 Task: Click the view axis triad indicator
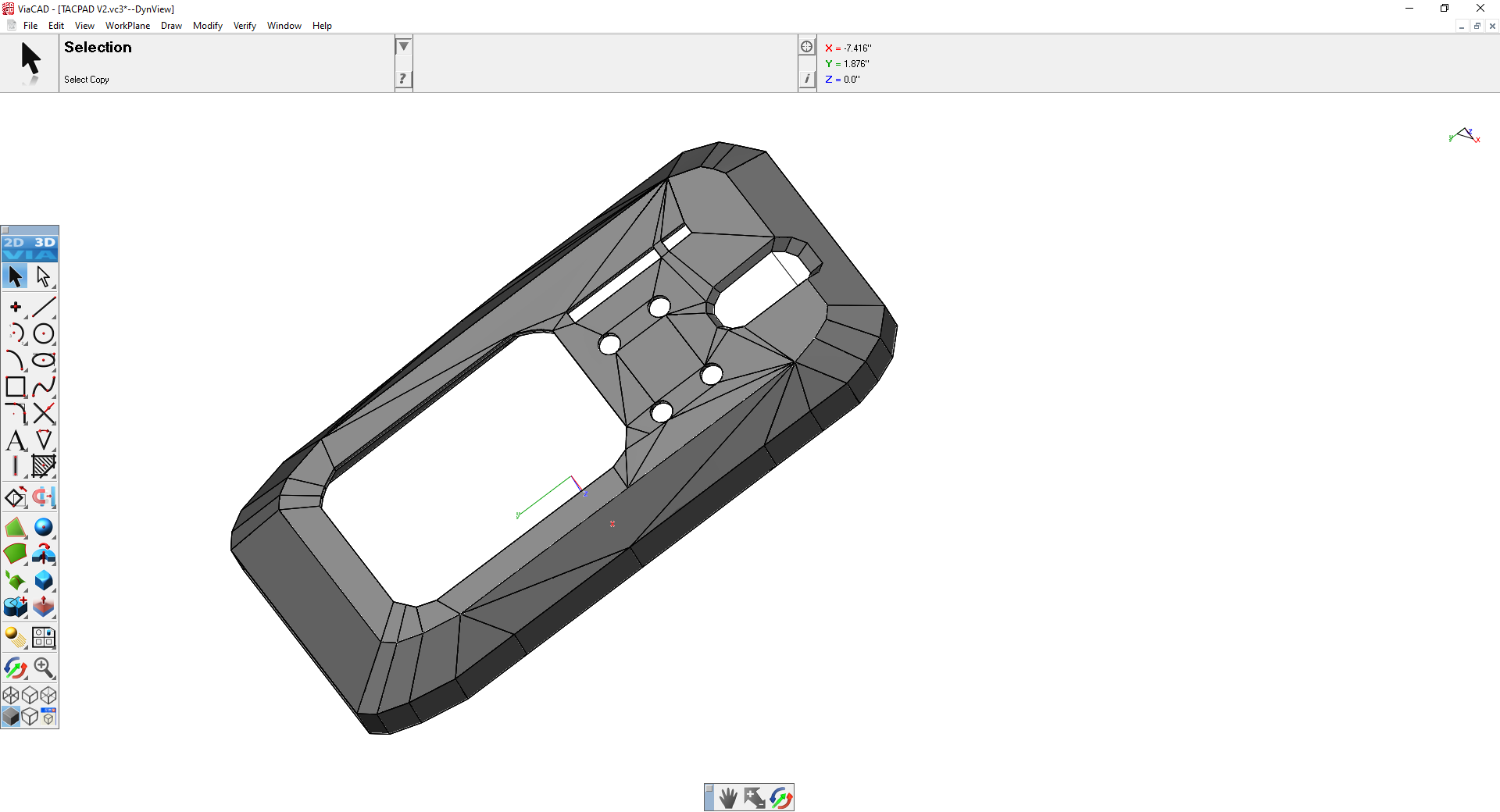tap(1465, 136)
